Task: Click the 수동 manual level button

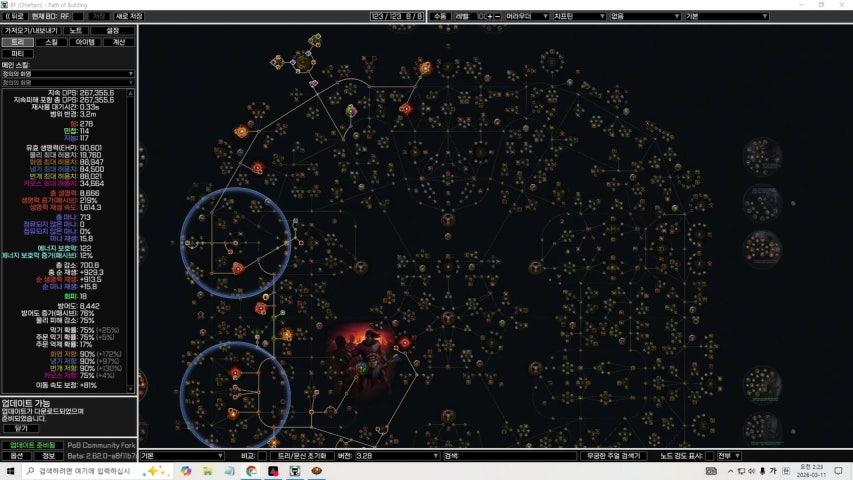Action: tap(440, 16)
